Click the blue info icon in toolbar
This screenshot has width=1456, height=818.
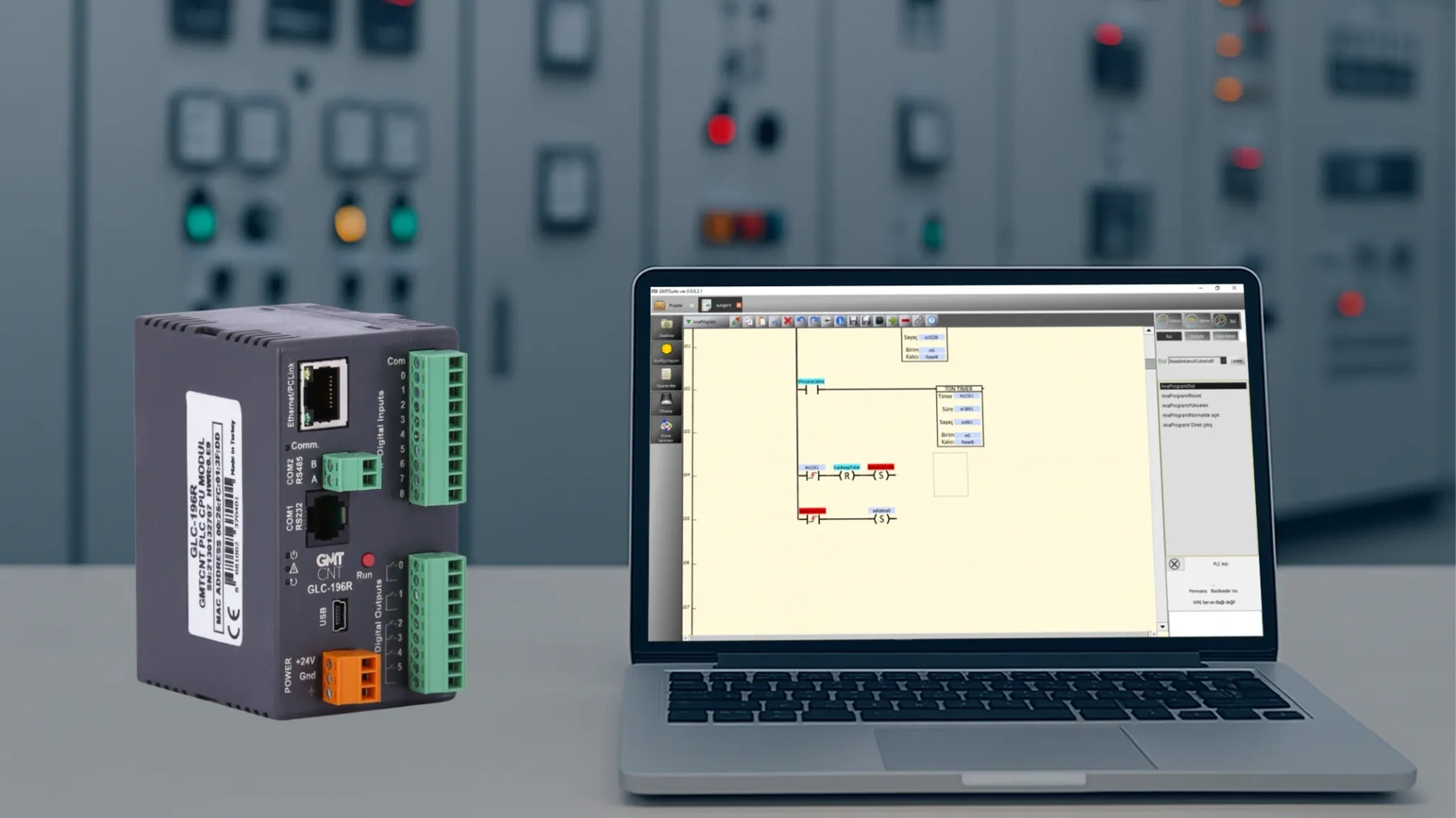tap(840, 321)
